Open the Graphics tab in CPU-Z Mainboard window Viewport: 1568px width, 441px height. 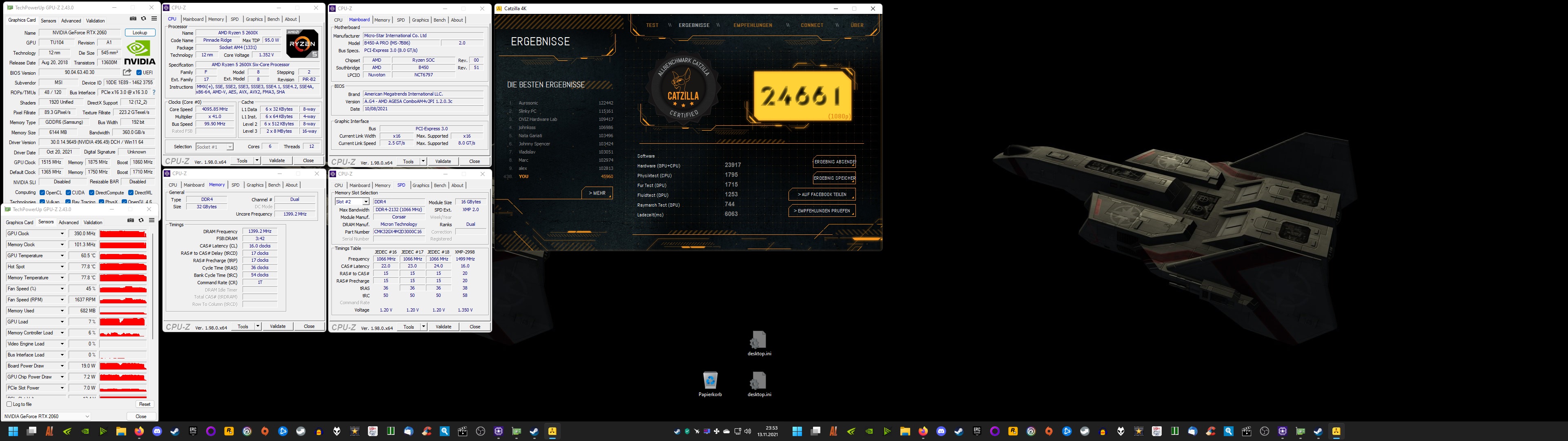[420, 20]
